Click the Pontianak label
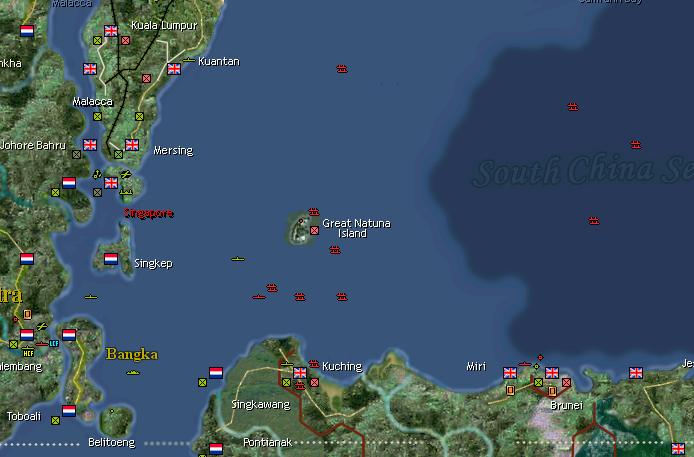This screenshot has width=694, height=457. click(x=267, y=442)
